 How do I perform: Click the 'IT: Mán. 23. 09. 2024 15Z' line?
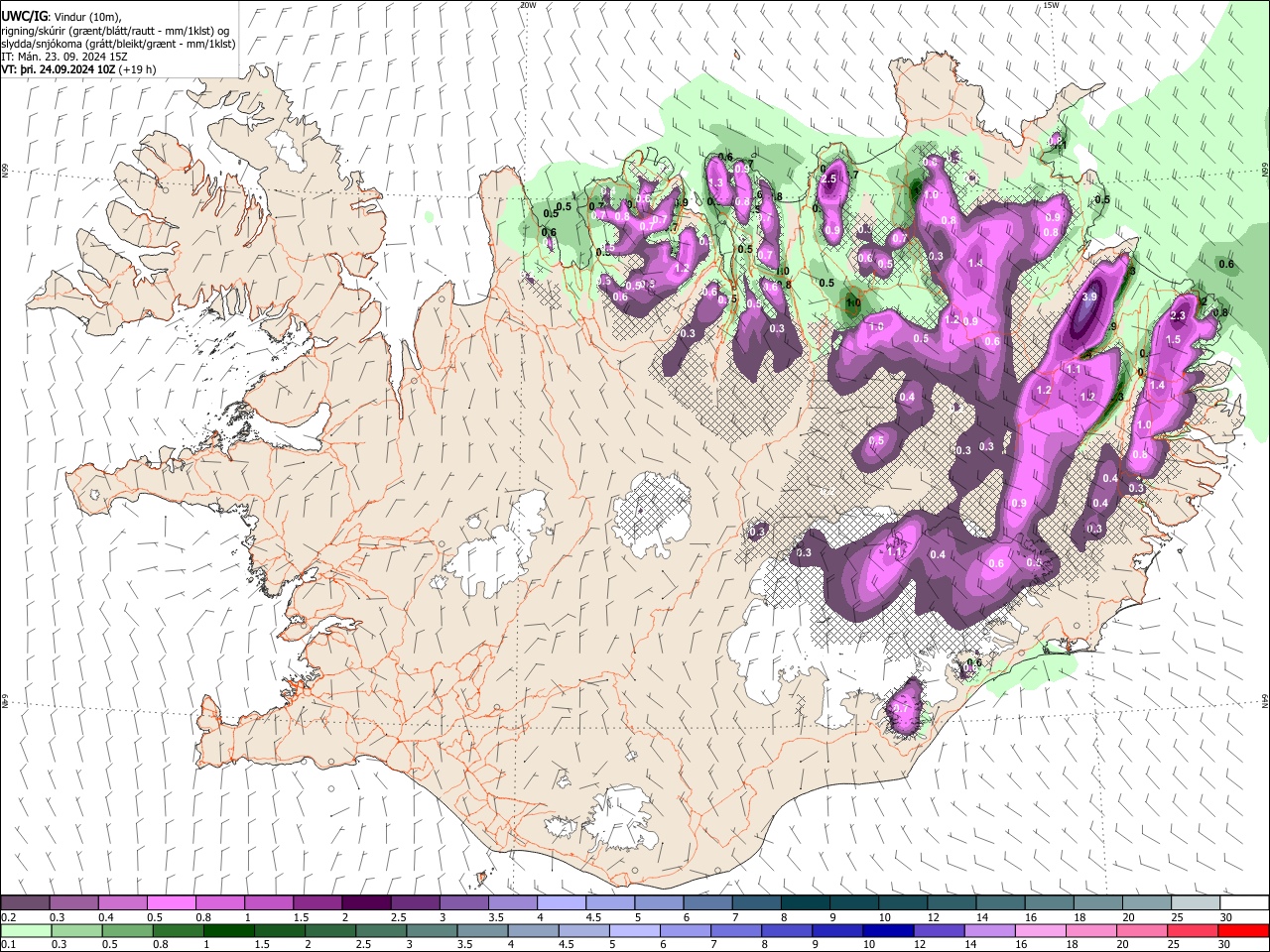[x=64, y=58]
